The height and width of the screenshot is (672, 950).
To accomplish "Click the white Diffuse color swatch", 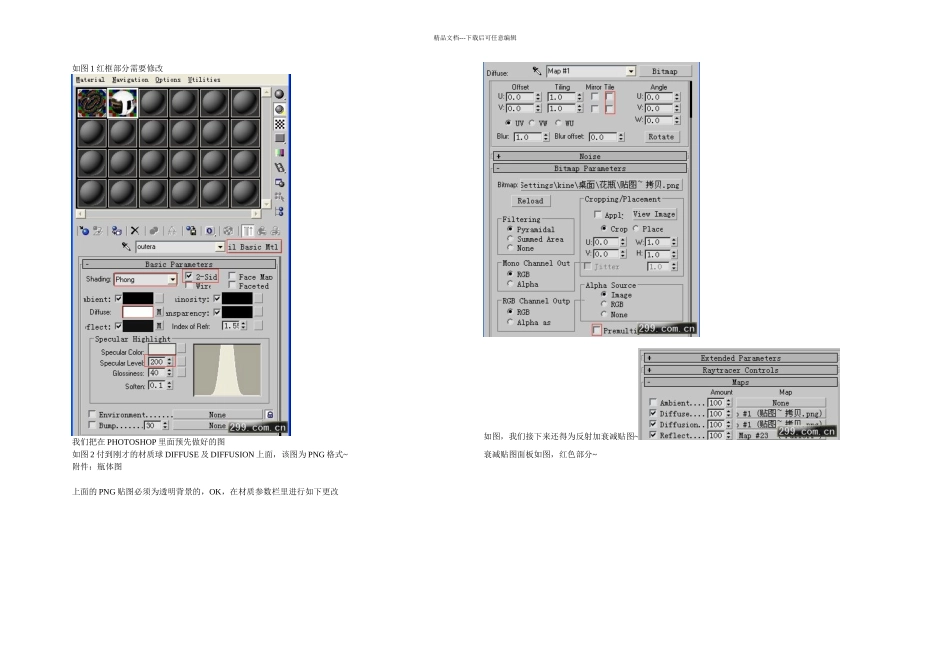I will coord(138,312).
